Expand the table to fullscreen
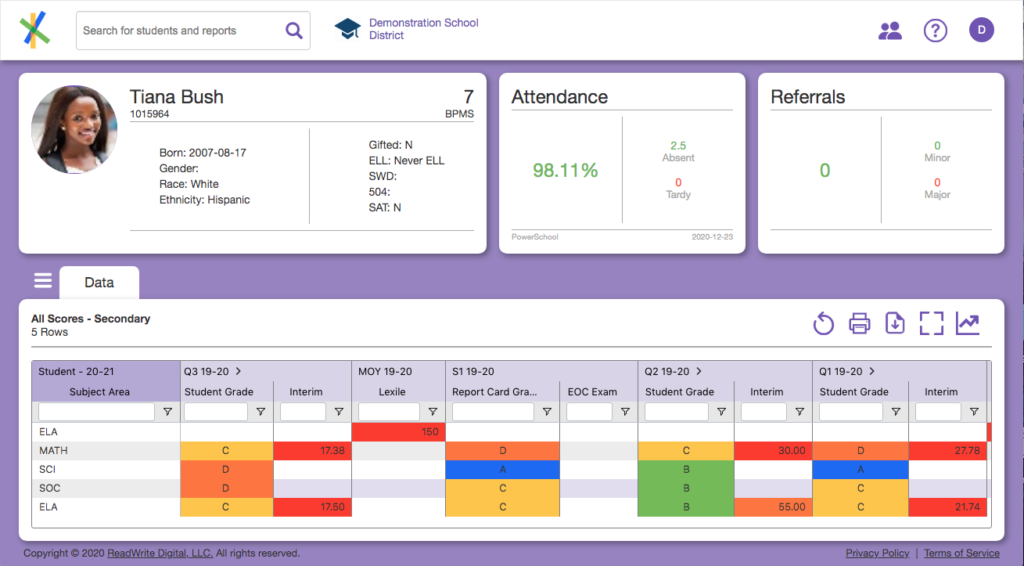The width and height of the screenshot is (1024, 566). (x=931, y=323)
